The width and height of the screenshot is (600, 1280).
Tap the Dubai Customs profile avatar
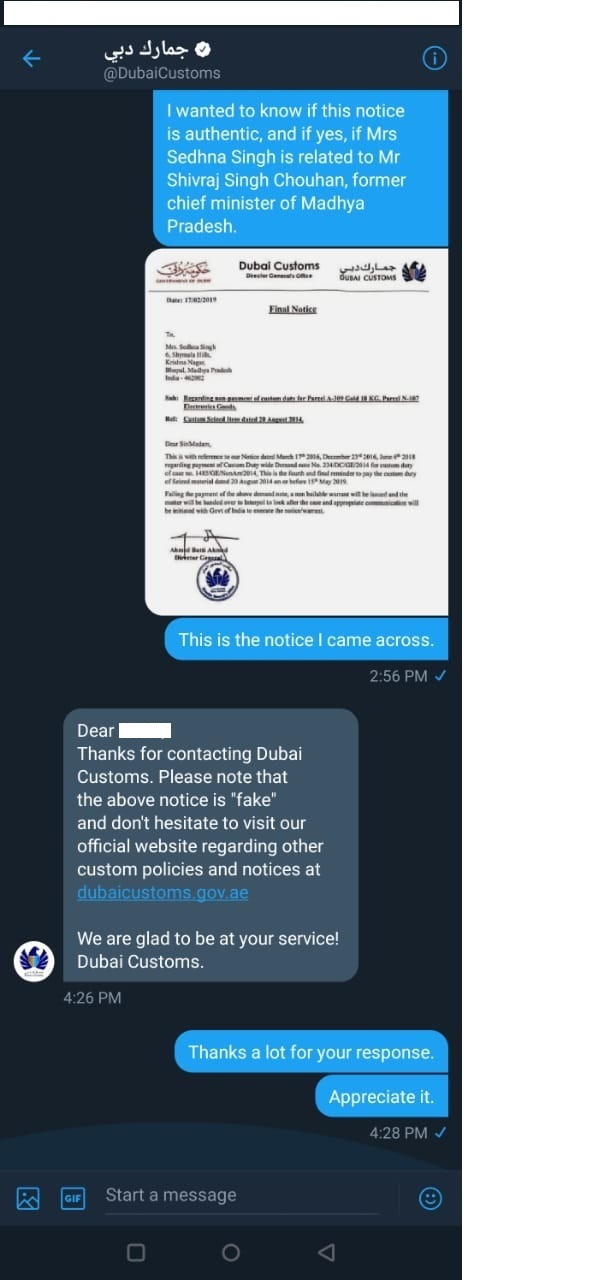click(x=33, y=960)
